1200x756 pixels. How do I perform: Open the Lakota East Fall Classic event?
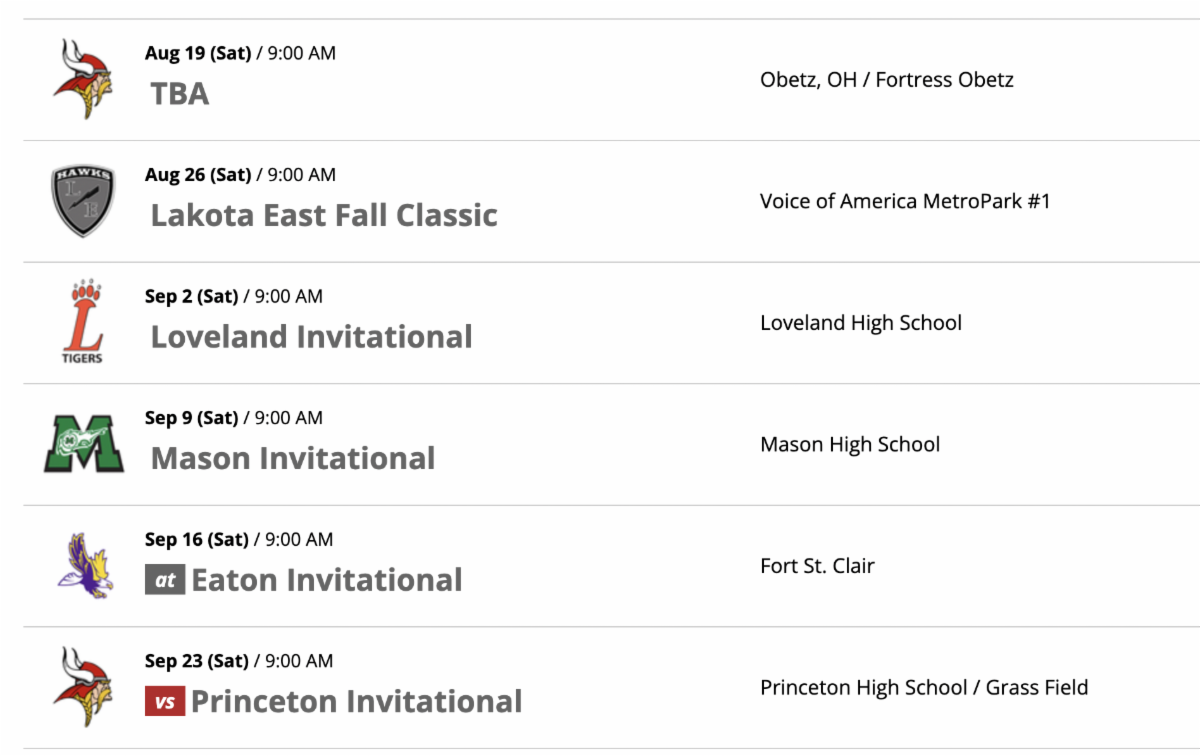pos(324,215)
